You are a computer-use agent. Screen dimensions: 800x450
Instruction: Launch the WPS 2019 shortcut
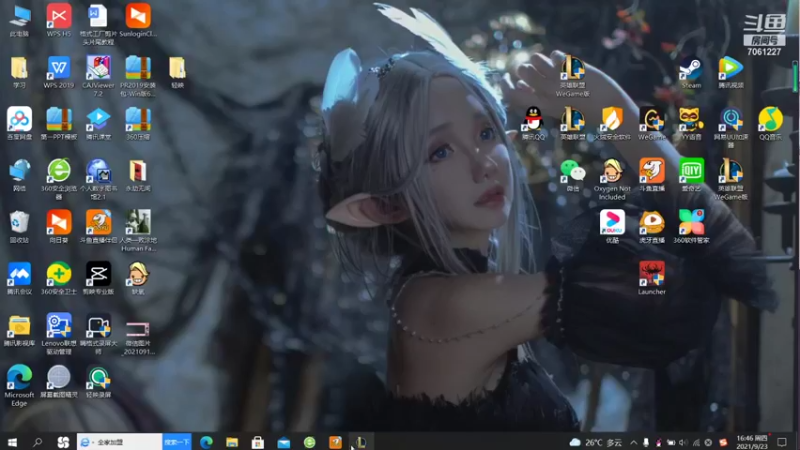coord(59,72)
